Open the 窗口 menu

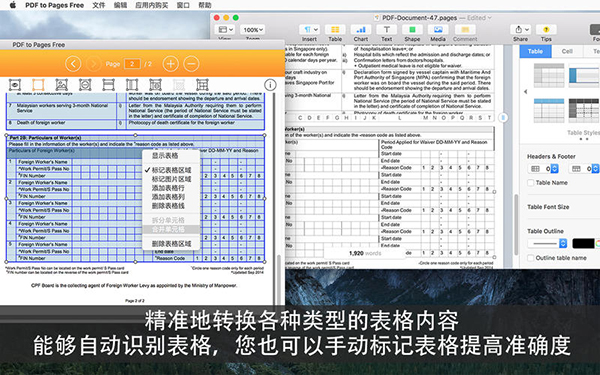pyautogui.click(x=183, y=5)
